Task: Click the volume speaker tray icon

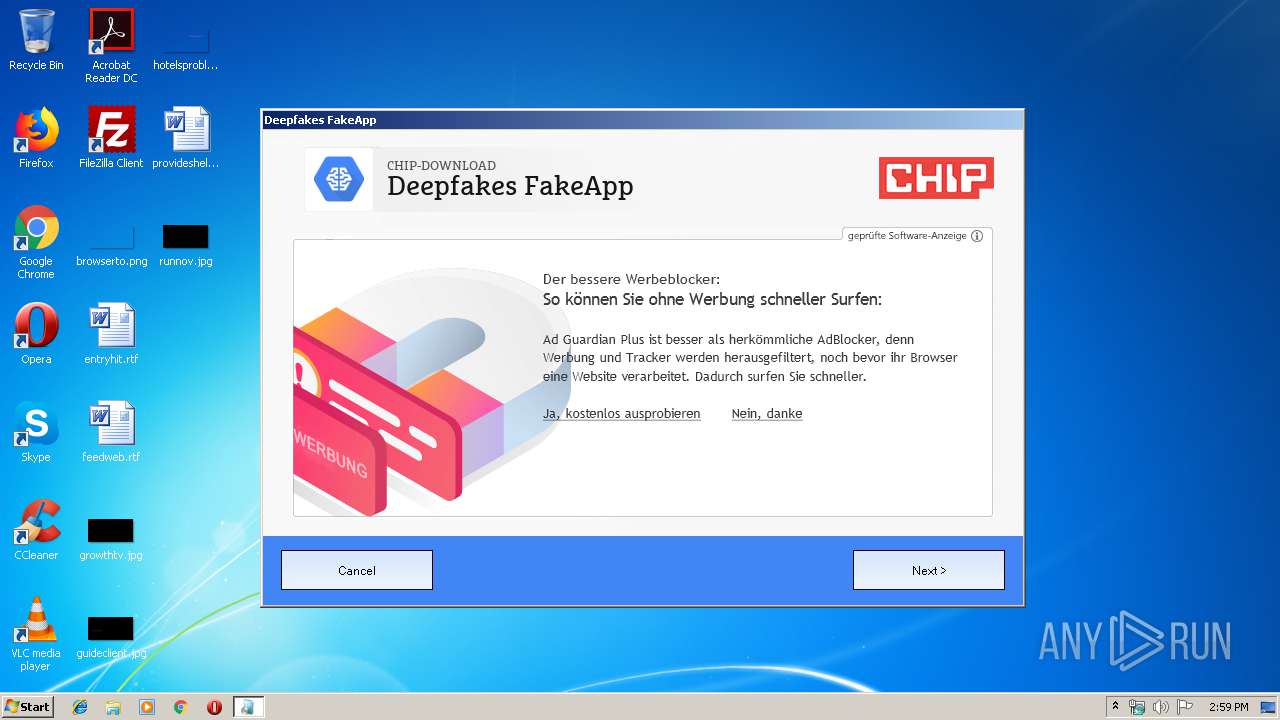Action: (1160, 707)
